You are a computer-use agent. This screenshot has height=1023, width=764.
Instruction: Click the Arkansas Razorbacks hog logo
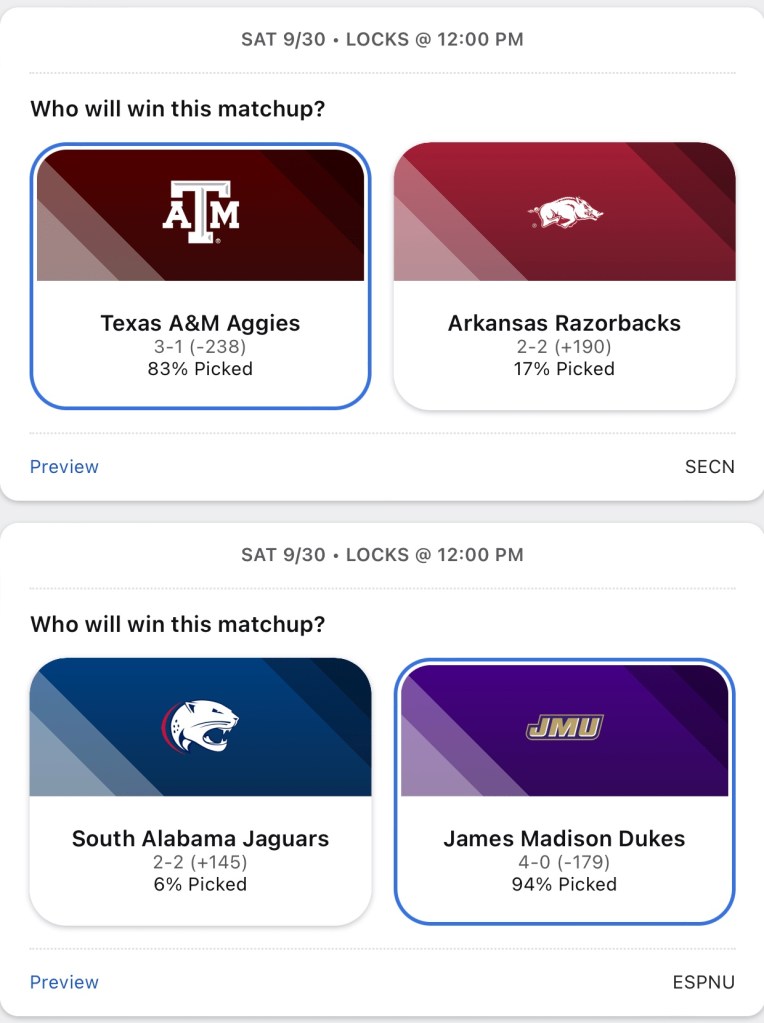(565, 213)
